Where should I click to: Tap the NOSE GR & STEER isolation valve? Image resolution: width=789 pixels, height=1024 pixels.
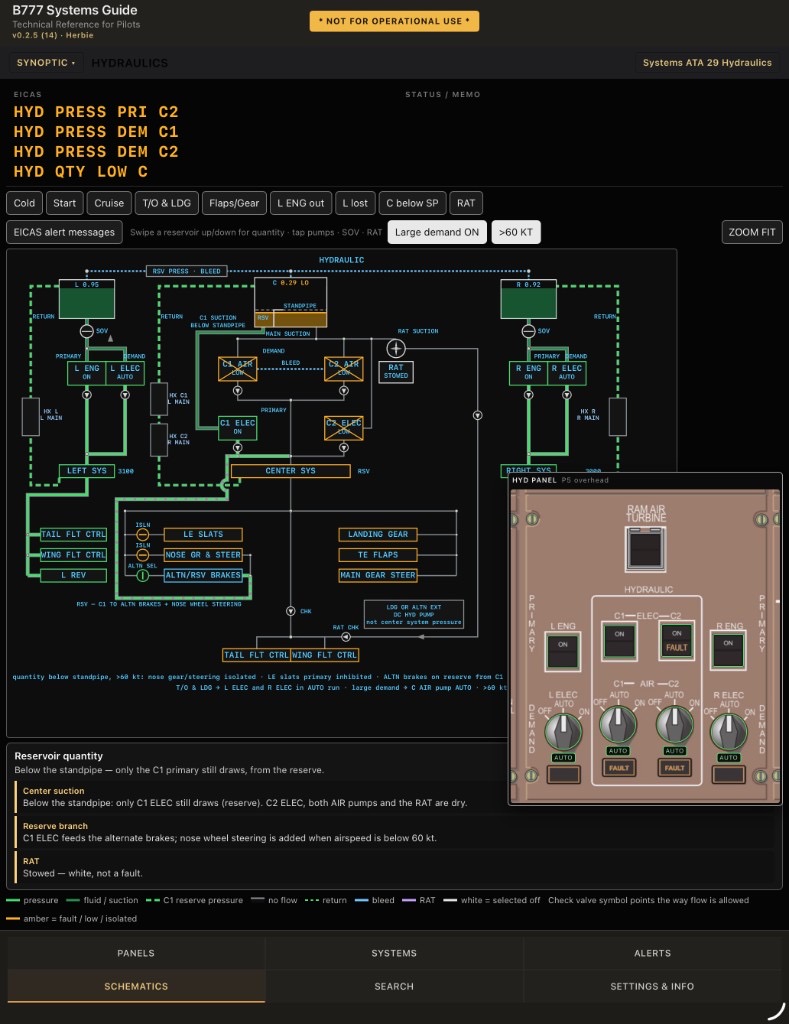(142, 555)
